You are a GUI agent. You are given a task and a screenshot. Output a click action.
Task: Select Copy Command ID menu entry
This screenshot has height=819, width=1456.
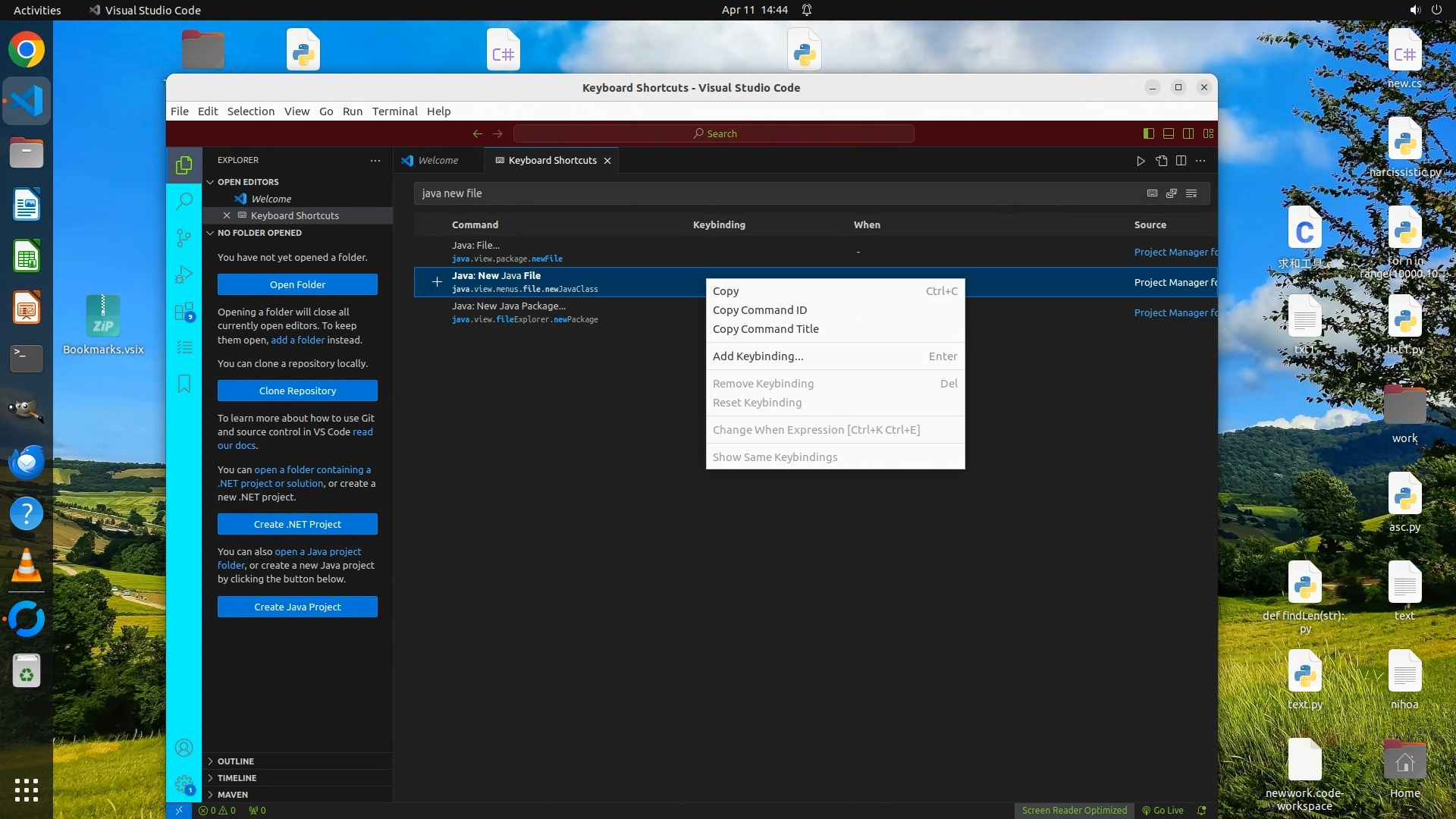pyautogui.click(x=760, y=310)
